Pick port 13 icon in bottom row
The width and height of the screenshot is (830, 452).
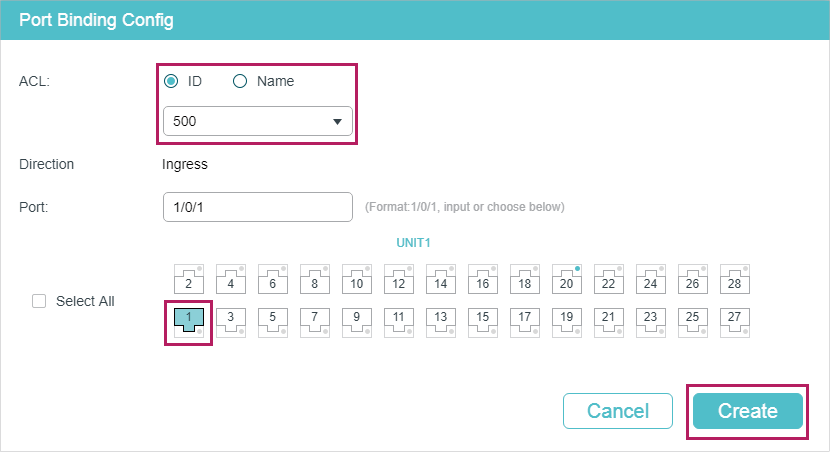[441, 320]
